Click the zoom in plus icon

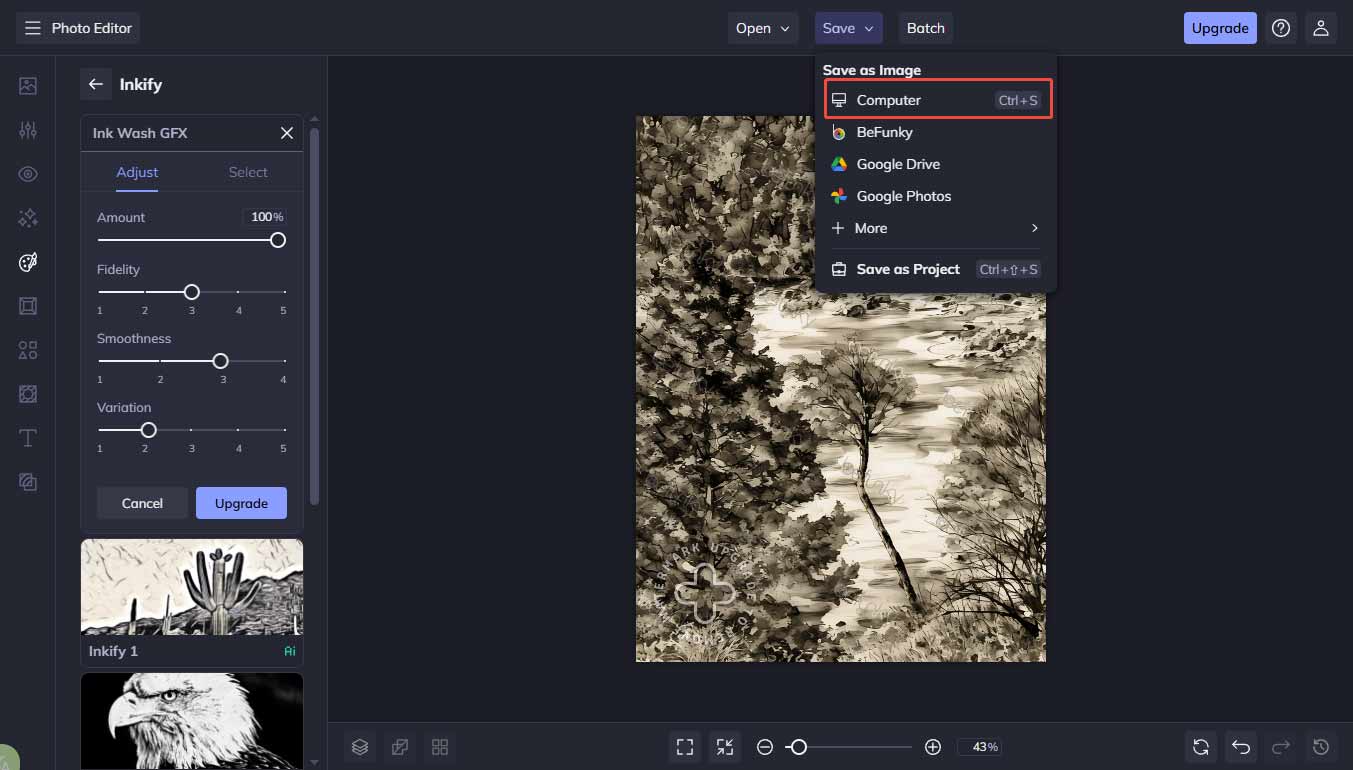point(933,747)
